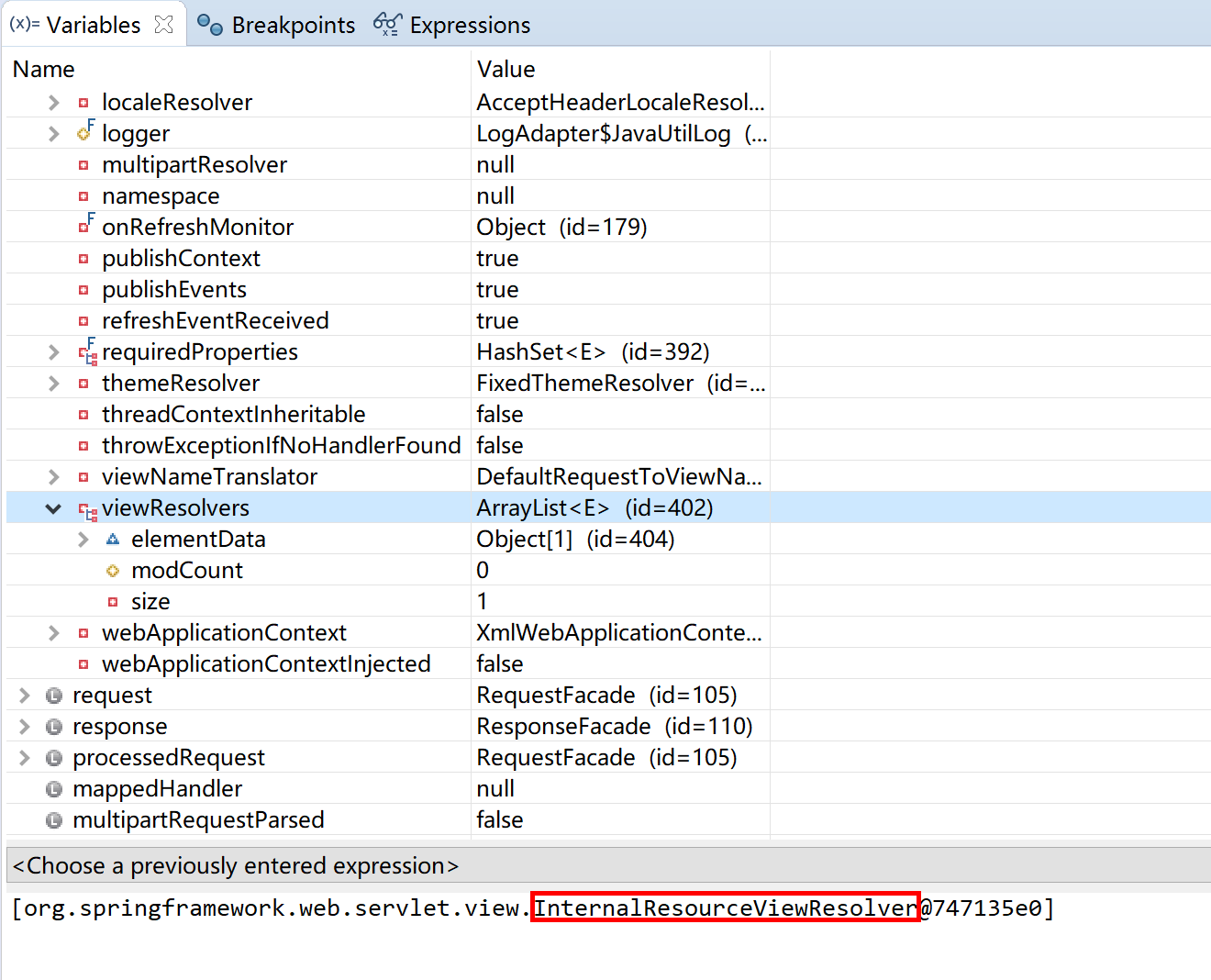Open the Expressions tab
This screenshot has height=980, width=1211.
[x=452, y=25]
